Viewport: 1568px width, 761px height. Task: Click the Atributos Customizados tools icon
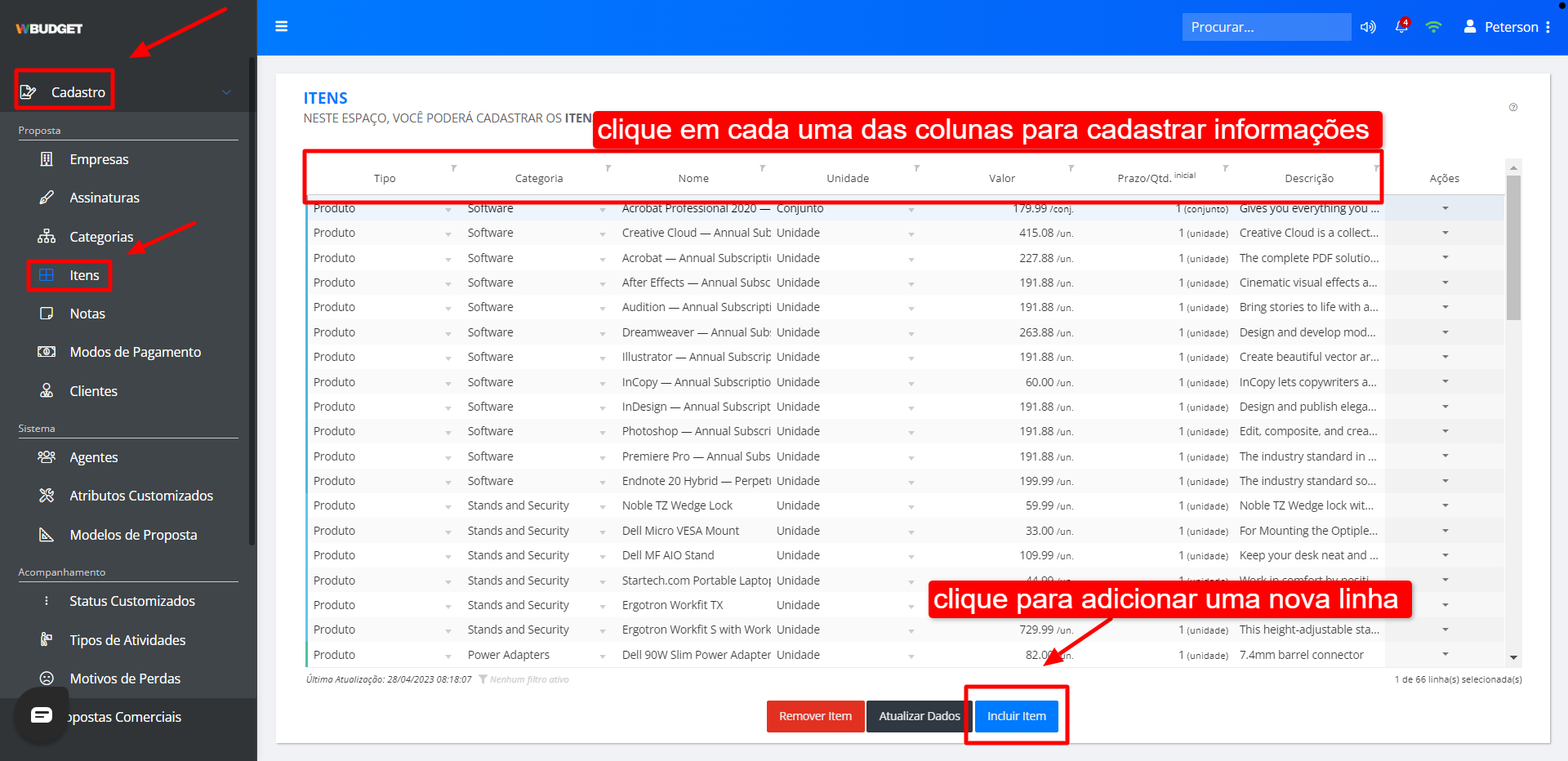pyautogui.click(x=47, y=496)
